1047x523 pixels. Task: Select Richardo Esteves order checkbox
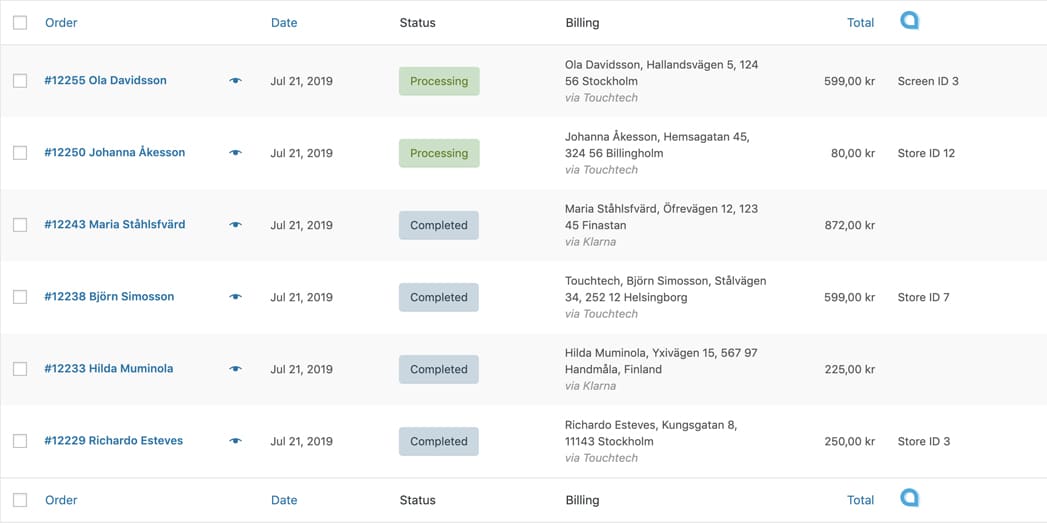(x=20, y=441)
